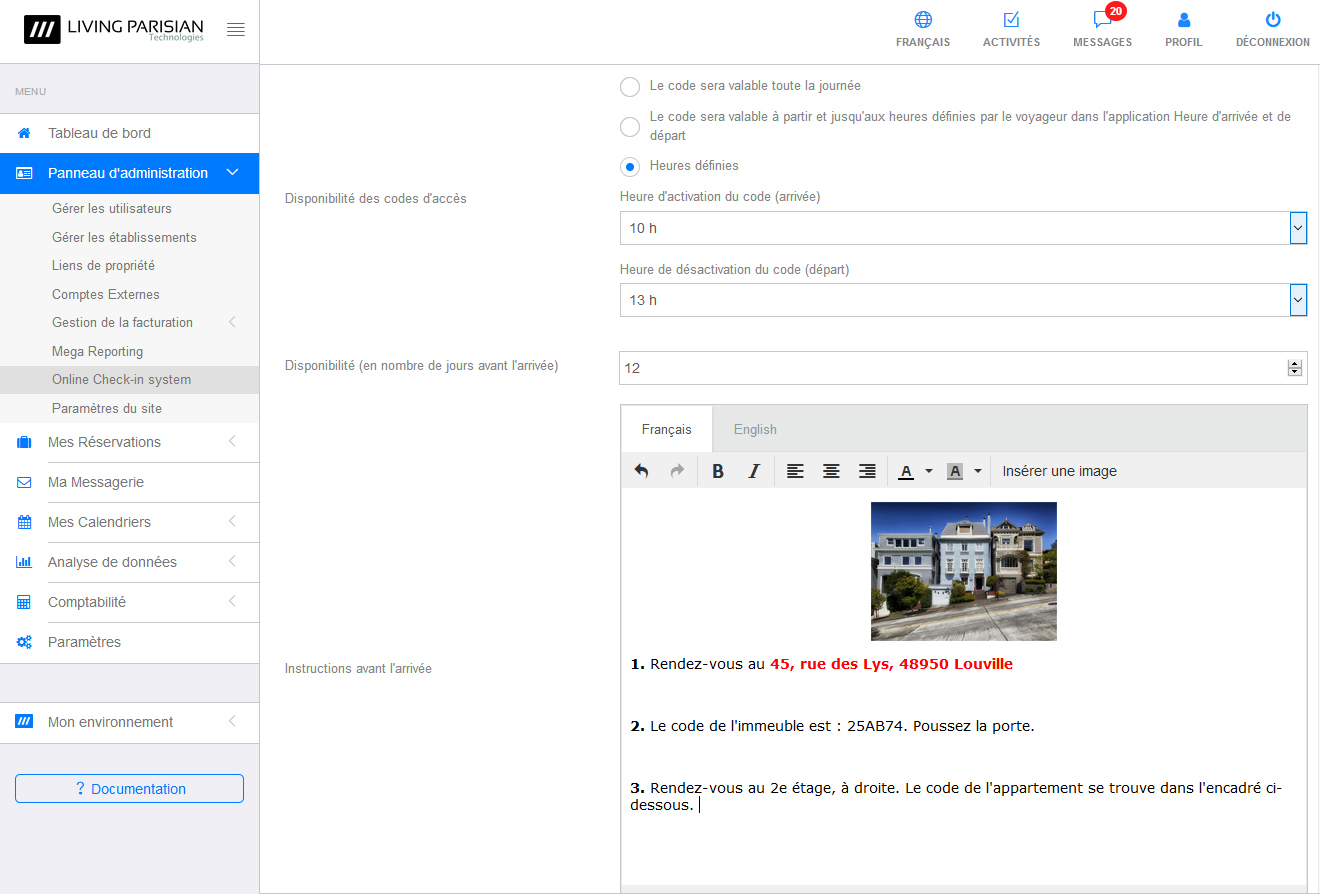
Task: Select the 'Heures définies' radio option
Action: pos(630,166)
